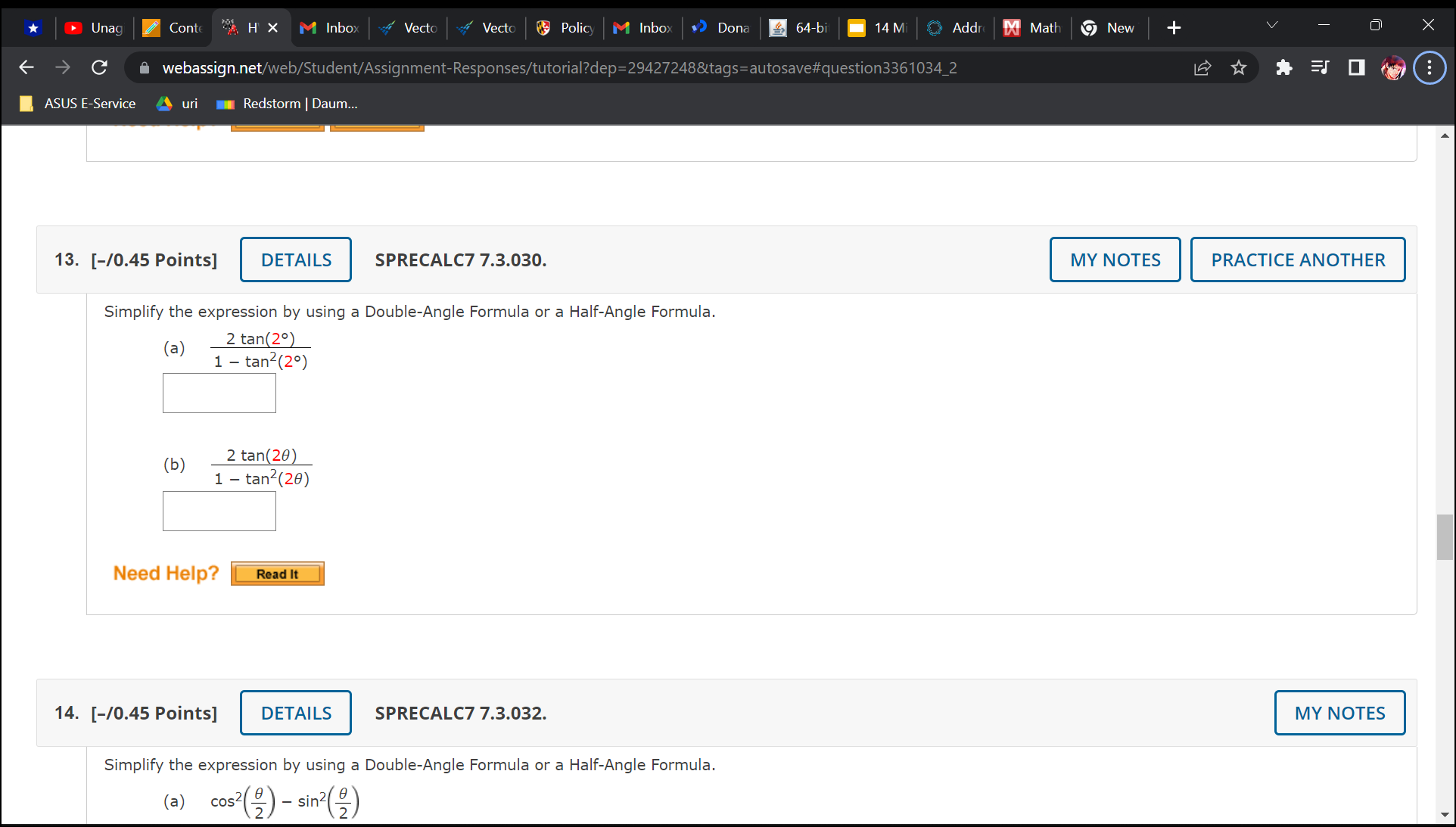
Task: Toggle the browser side panel
Action: 1356,68
